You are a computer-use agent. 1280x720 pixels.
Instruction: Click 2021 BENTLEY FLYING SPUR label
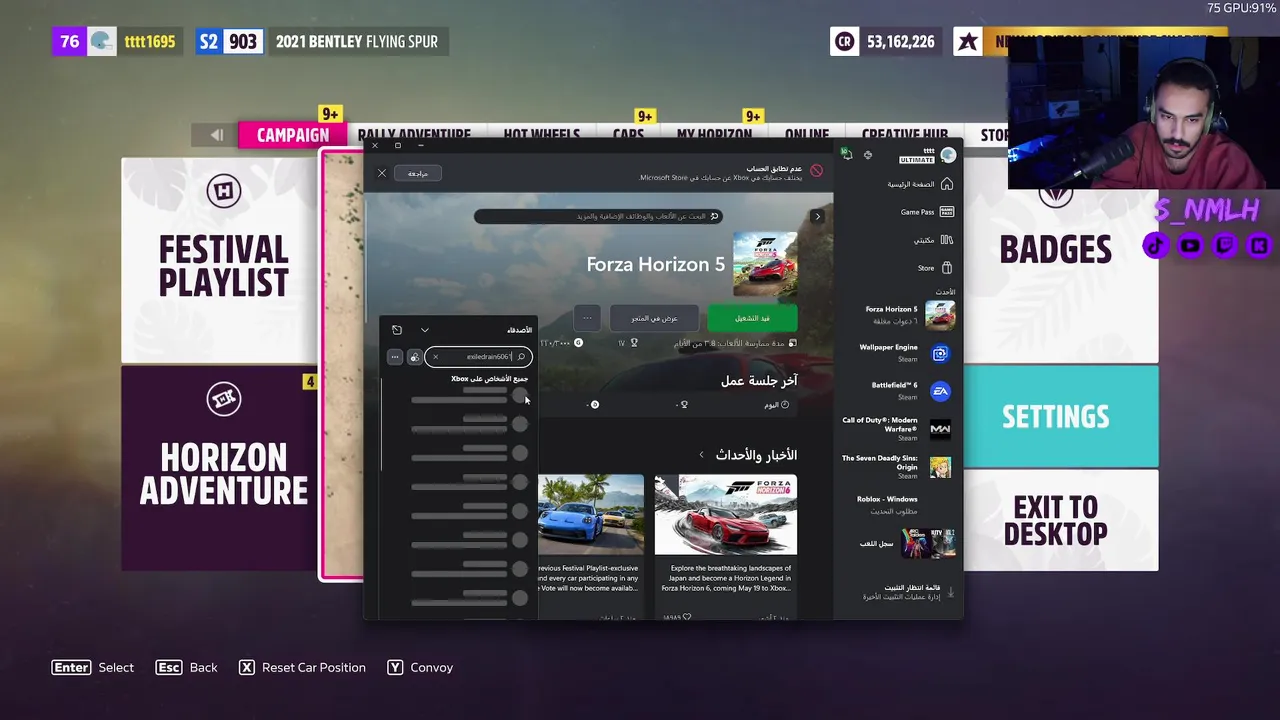point(356,42)
